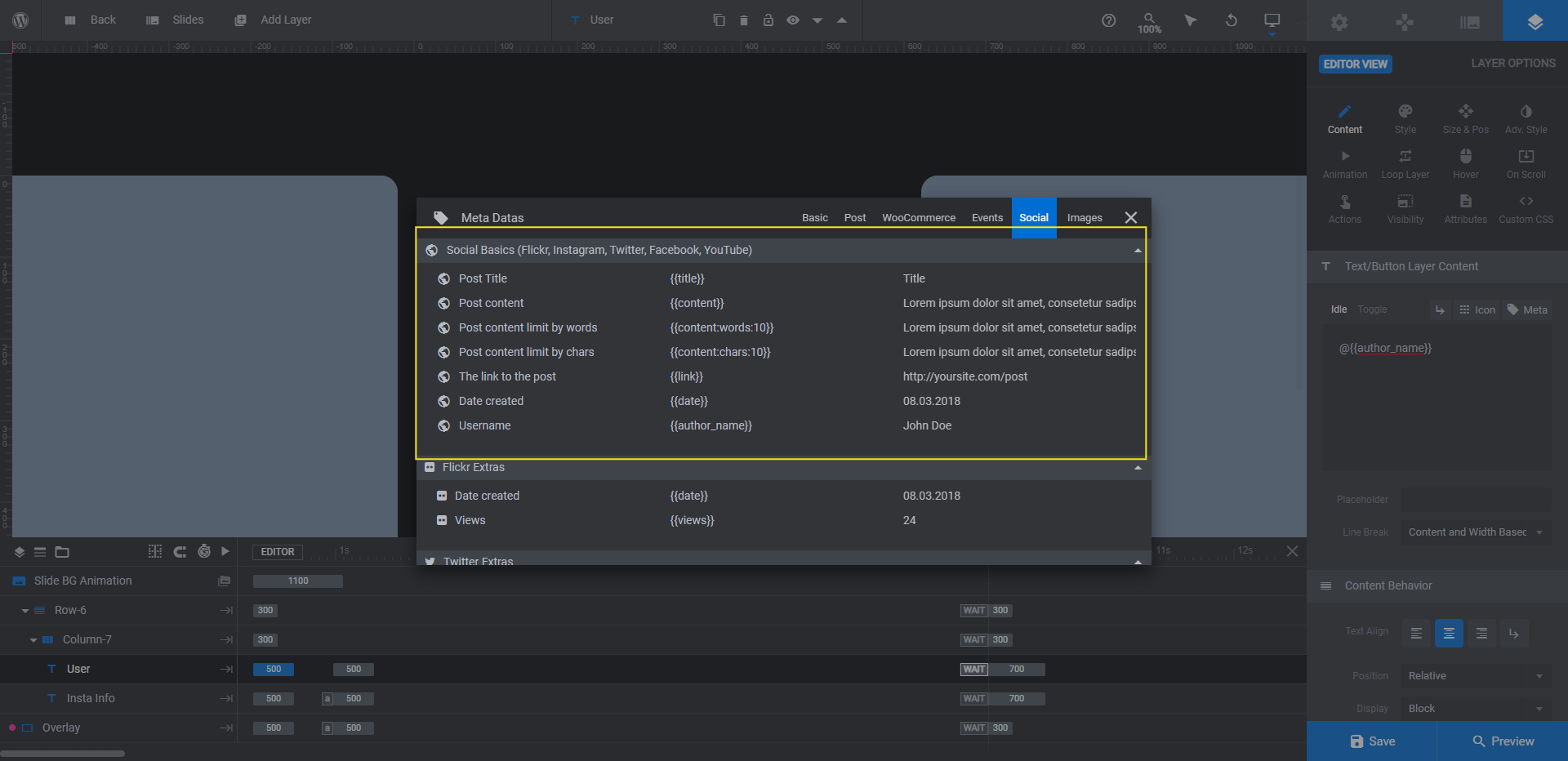The height and width of the screenshot is (761, 1568).
Task: Set text align to left
Action: 1416,633
